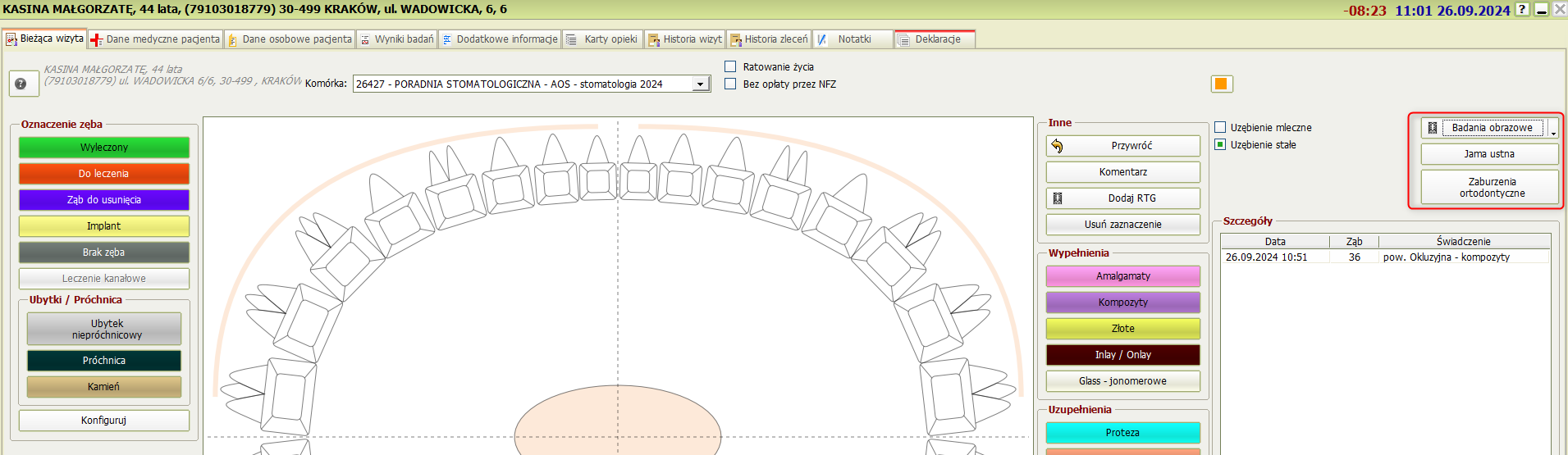
Task: Tick the Bez opłaty przez NFZ checkbox
Action: pos(730,84)
